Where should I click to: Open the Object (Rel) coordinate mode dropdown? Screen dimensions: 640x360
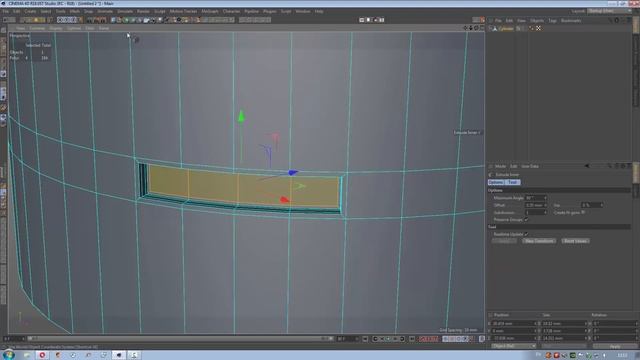pos(514,346)
